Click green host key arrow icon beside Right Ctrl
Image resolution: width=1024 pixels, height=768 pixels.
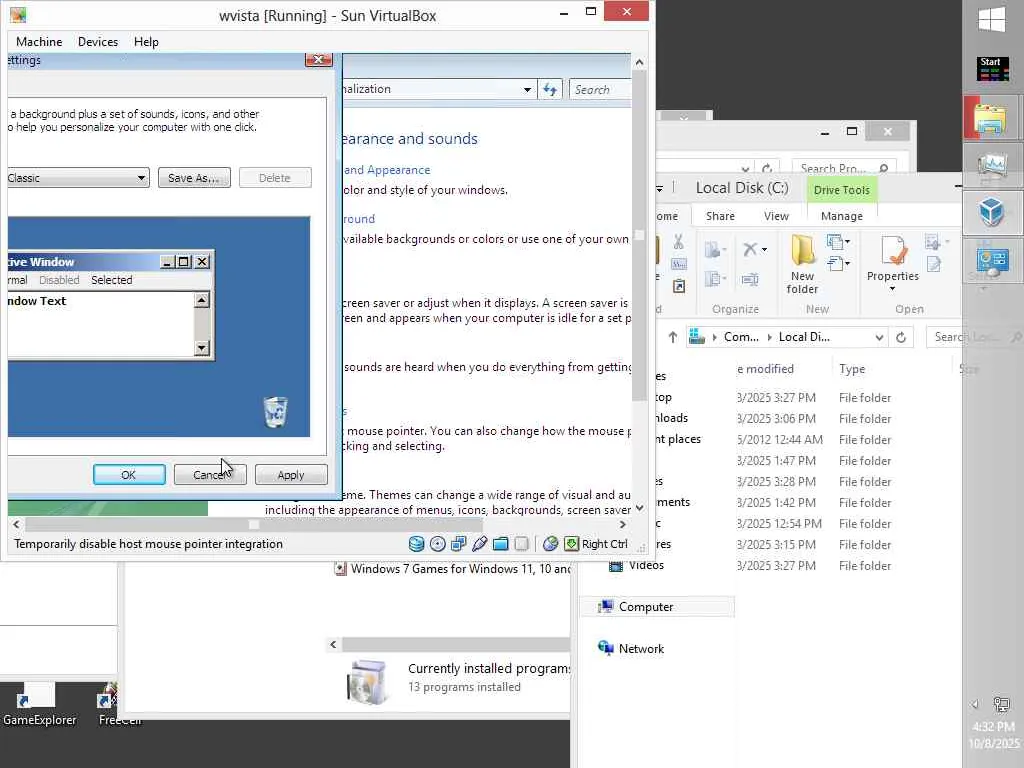pyautogui.click(x=571, y=543)
